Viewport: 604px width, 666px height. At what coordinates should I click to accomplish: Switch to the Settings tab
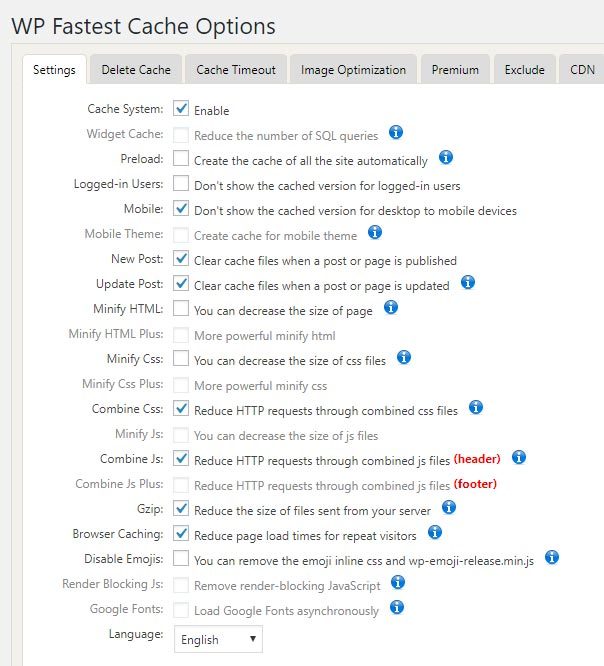point(54,69)
